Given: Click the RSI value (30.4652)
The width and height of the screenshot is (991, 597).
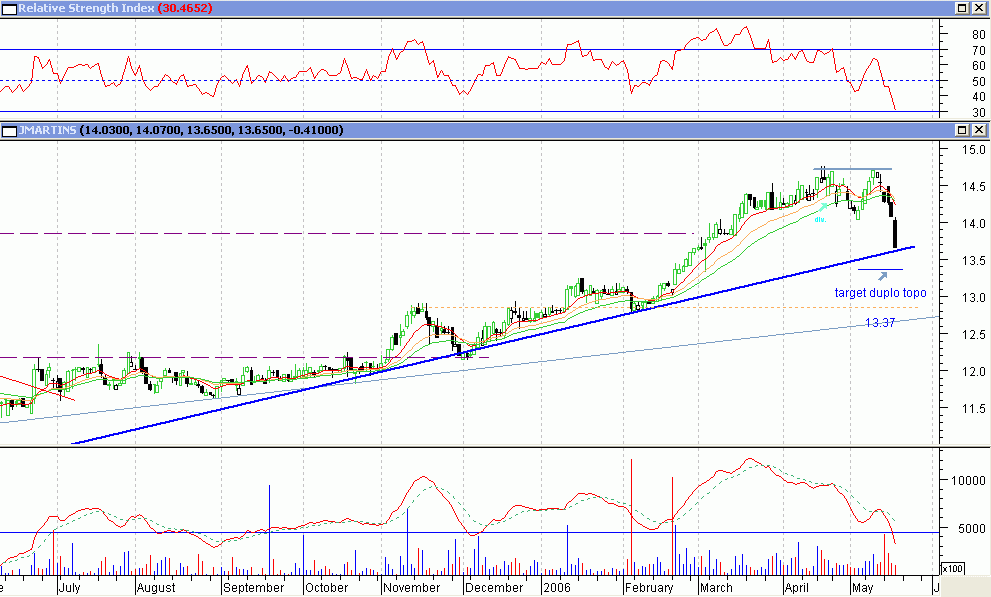Looking at the screenshot, I should pos(185,8).
